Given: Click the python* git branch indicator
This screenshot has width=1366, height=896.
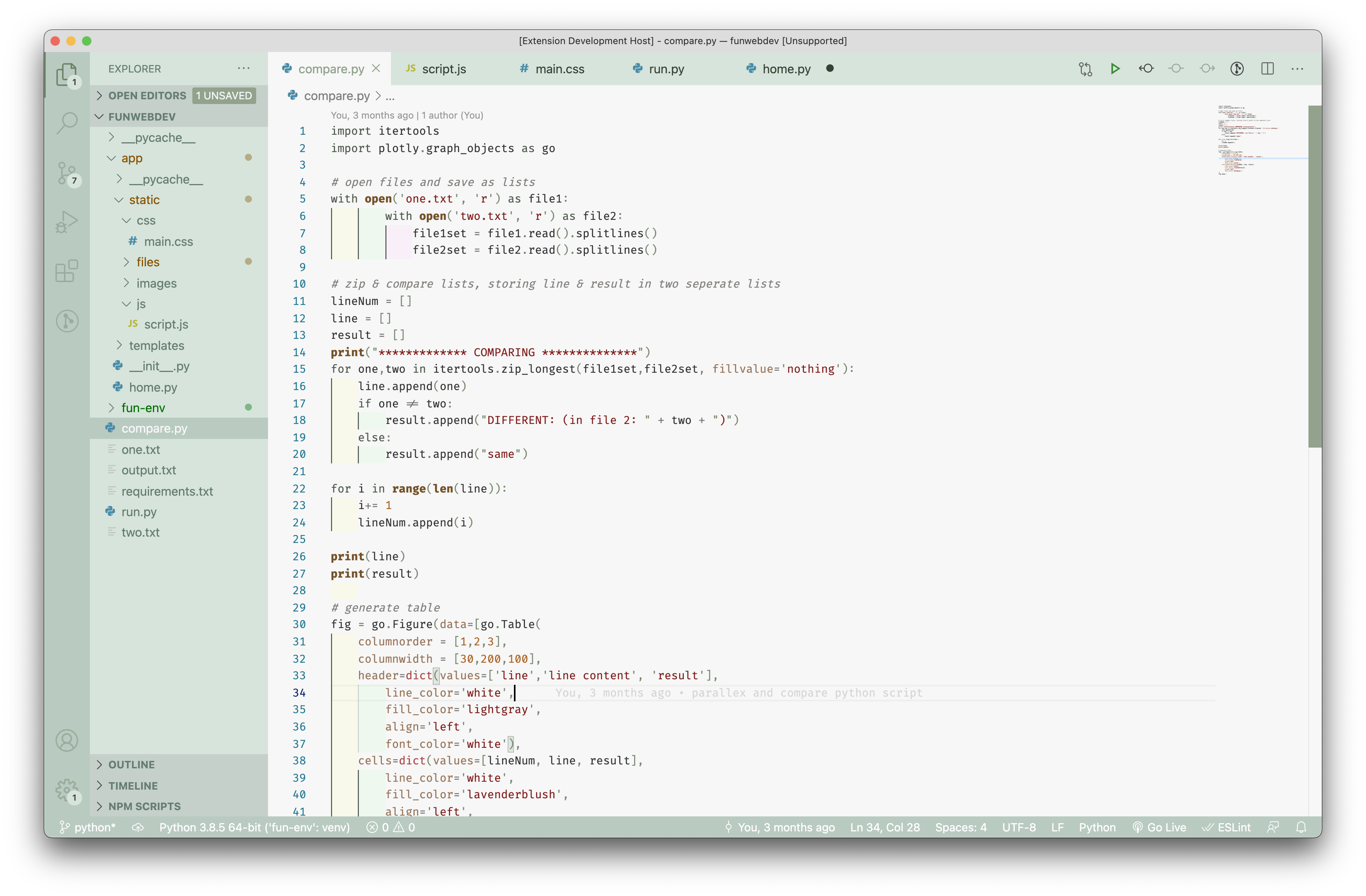Looking at the screenshot, I should [87, 827].
